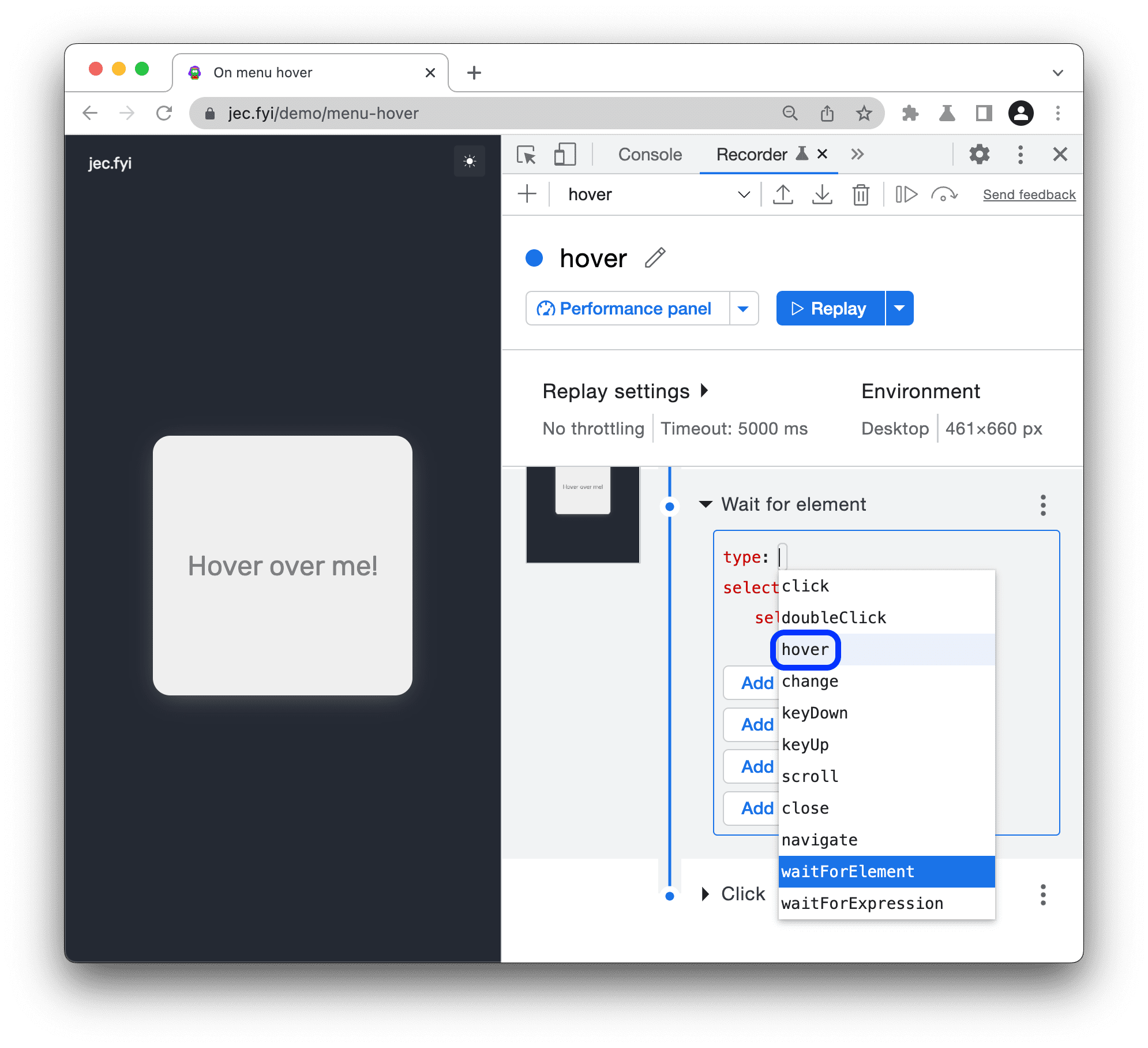Image resolution: width=1148 pixels, height=1048 pixels.
Task: Click the import recording icon
Action: point(820,194)
